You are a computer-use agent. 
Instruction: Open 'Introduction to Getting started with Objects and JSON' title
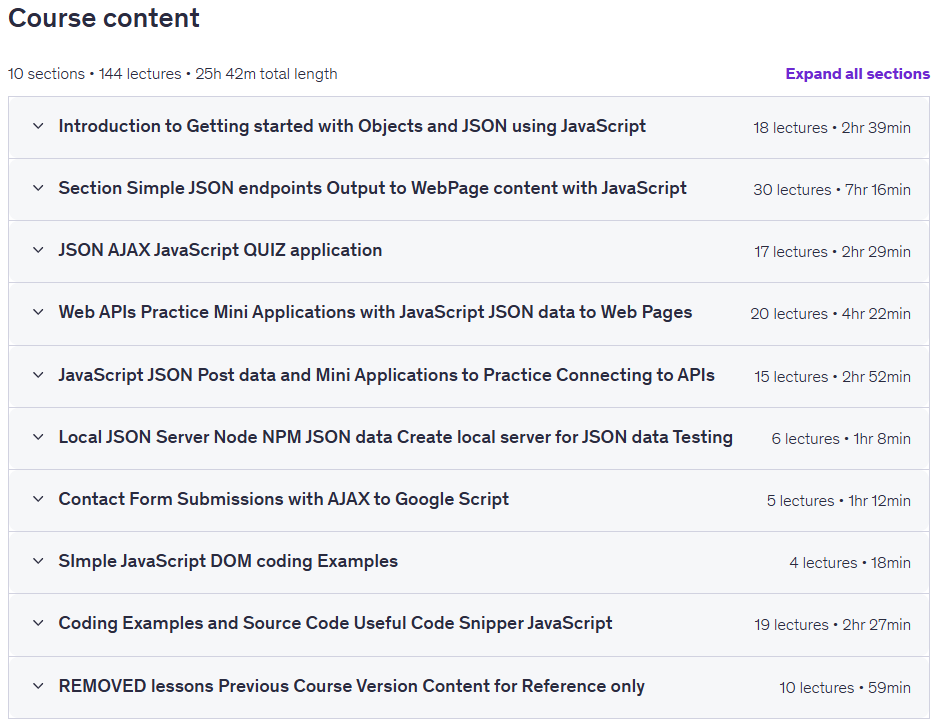pyautogui.click(x=352, y=127)
